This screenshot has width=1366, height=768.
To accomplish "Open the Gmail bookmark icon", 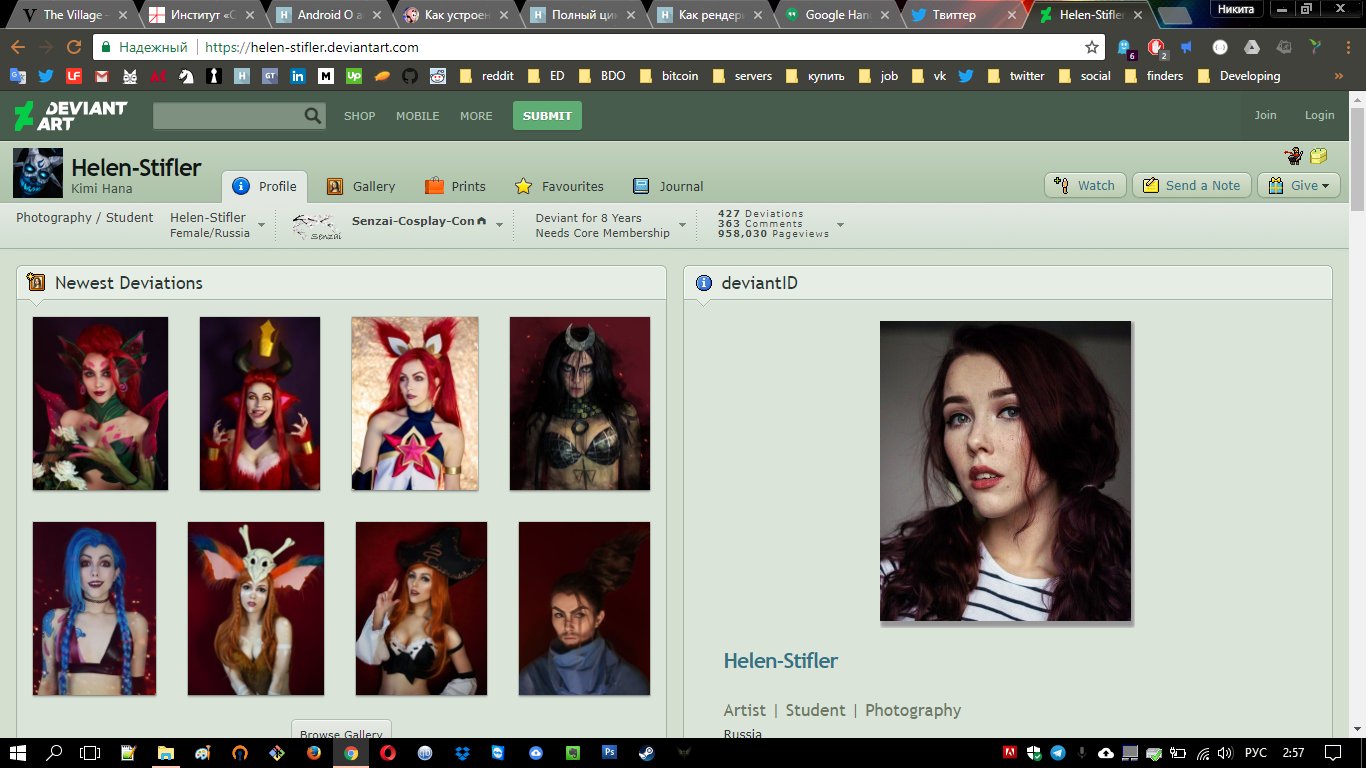I will point(102,76).
